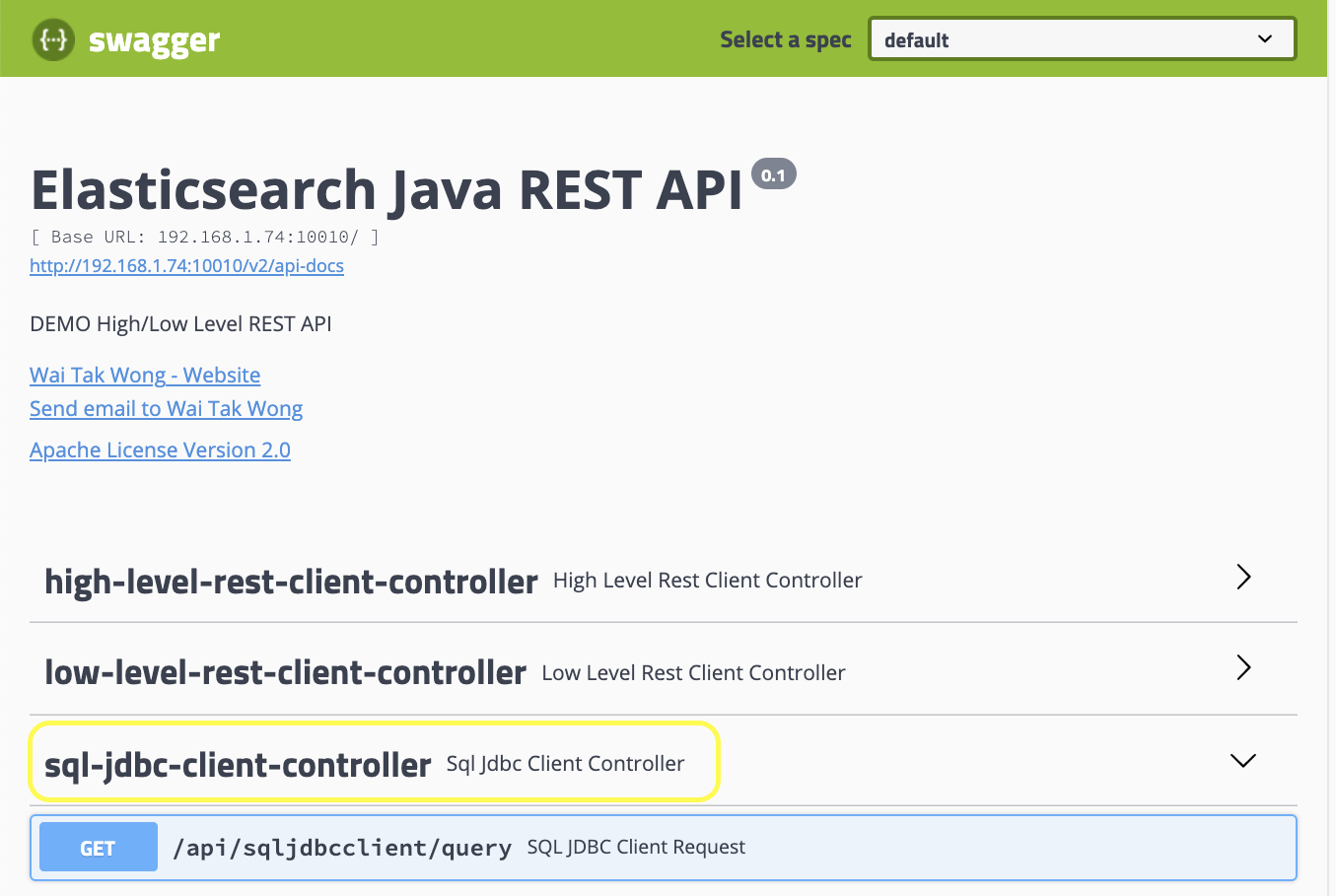Click the GET method badge on the query endpoint
The width and height of the screenshot is (1336, 896).
[98, 847]
